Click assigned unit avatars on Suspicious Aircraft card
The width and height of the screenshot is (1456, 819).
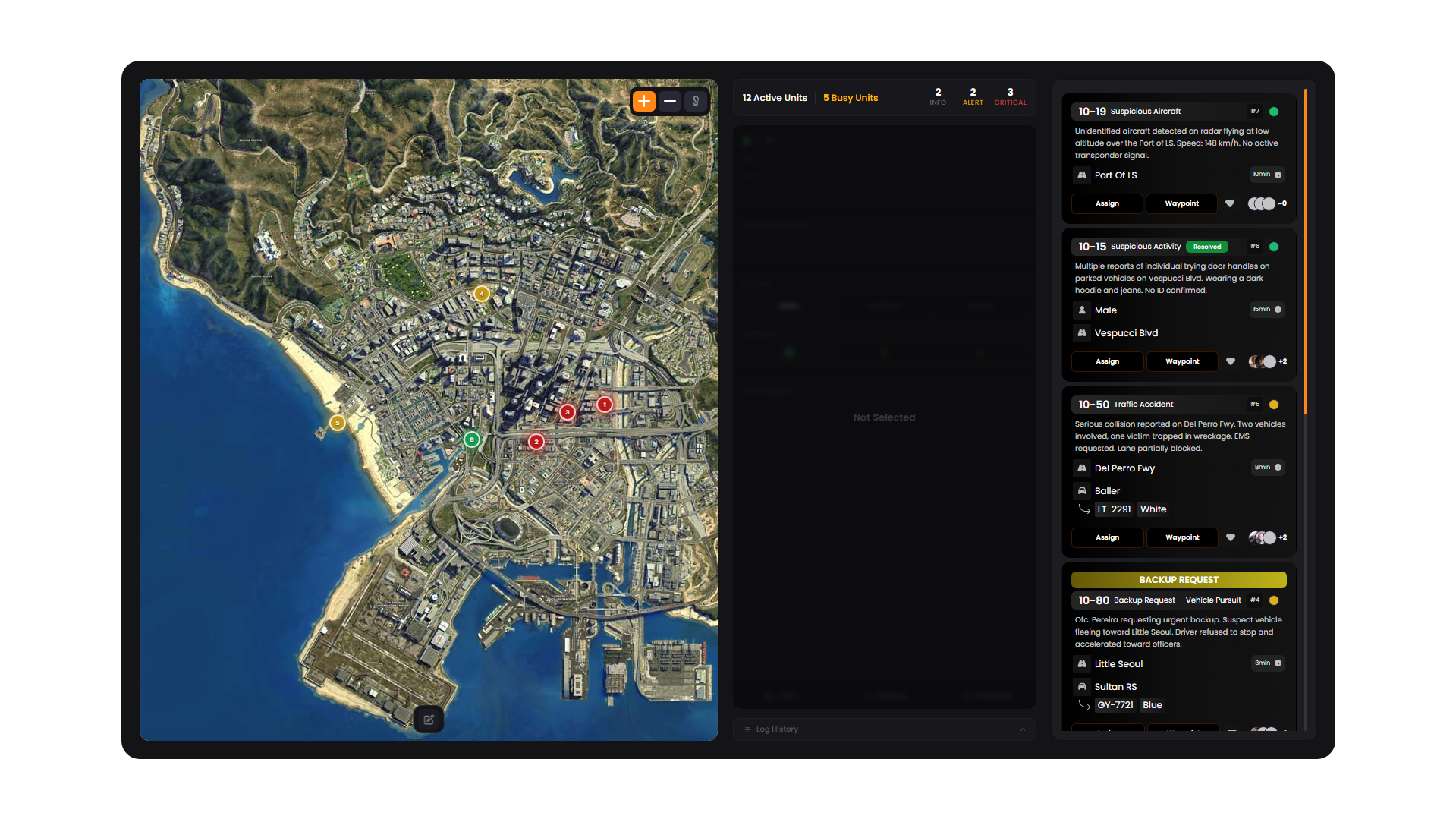(1262, 204)
